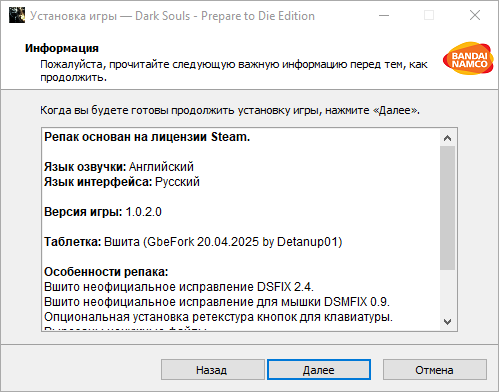The width and height of the screenshot is (499, 392).
Task: Click the line mentioning DSMFIX 0.9
Action: point(217,302)
